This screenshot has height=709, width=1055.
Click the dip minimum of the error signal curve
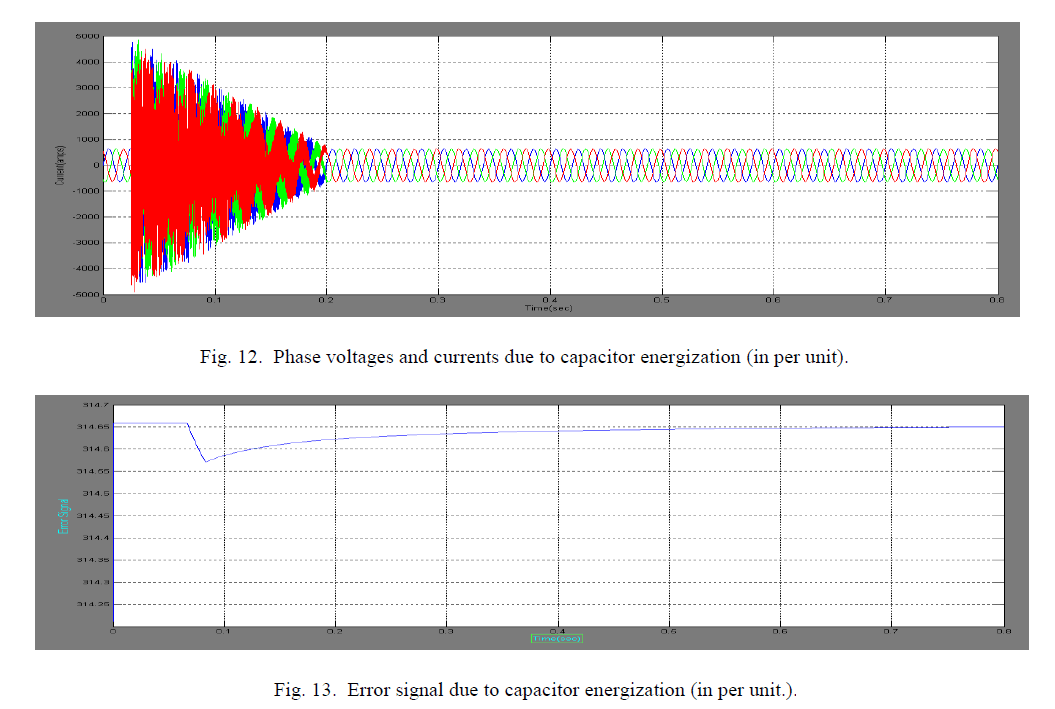click(205, 461)
